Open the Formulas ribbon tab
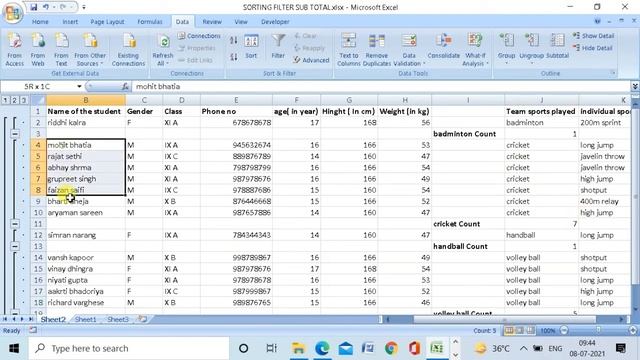 150,22
